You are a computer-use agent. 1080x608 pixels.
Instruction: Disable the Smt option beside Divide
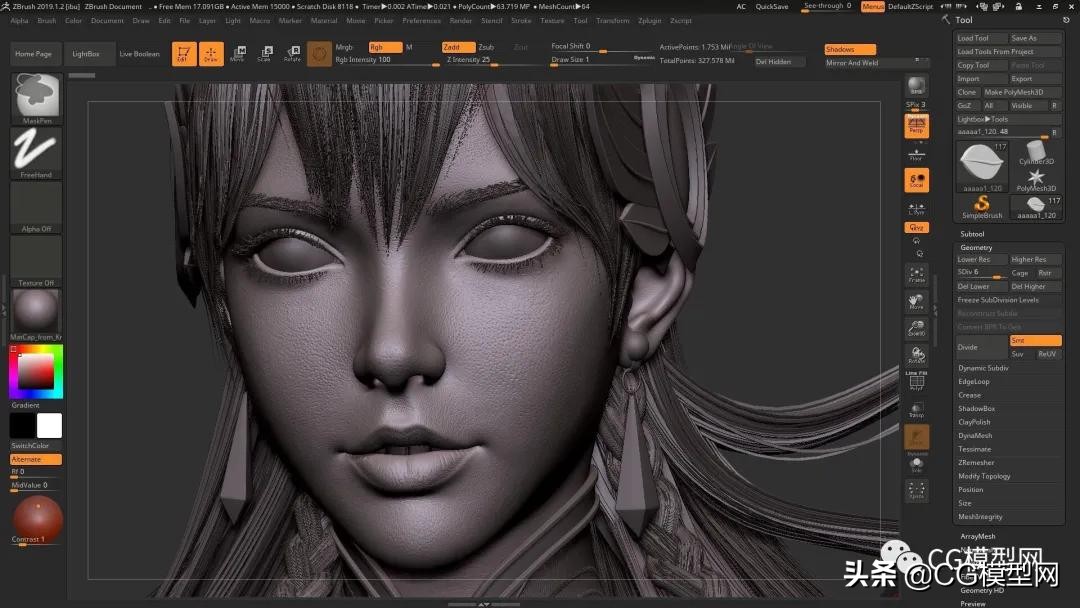[1035, 341]
